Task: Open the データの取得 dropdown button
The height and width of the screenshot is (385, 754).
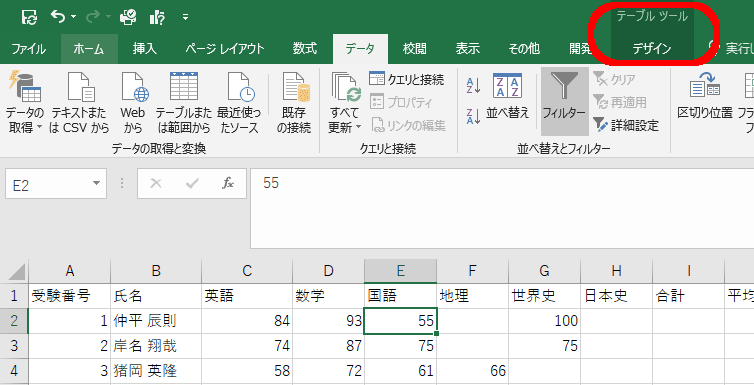Action: 25,101
